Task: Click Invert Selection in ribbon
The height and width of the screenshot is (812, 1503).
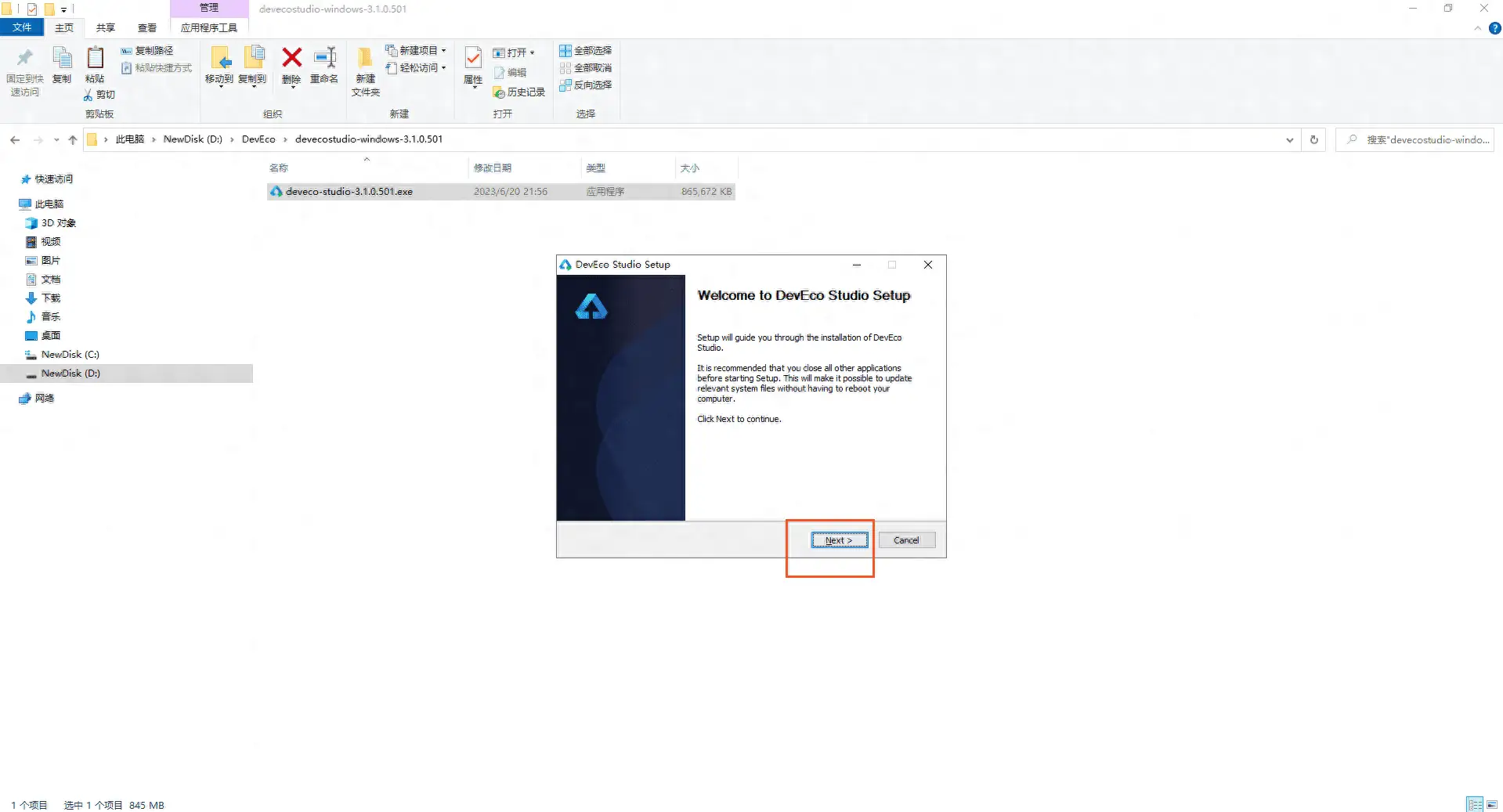Action: (x=585, y=85)
